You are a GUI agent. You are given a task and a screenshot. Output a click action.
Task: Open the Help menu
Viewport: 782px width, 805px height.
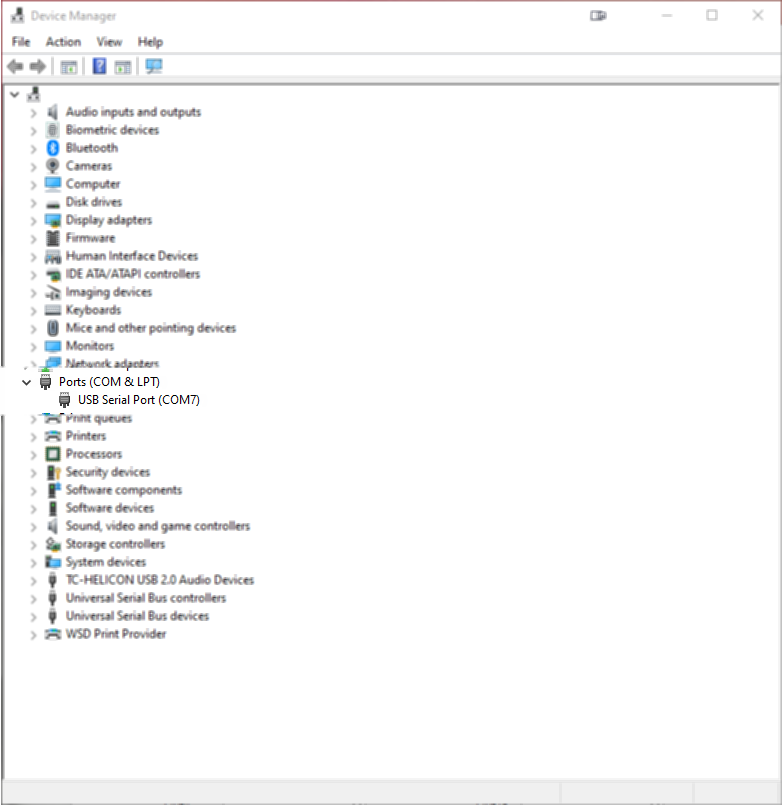click(150, 42)
